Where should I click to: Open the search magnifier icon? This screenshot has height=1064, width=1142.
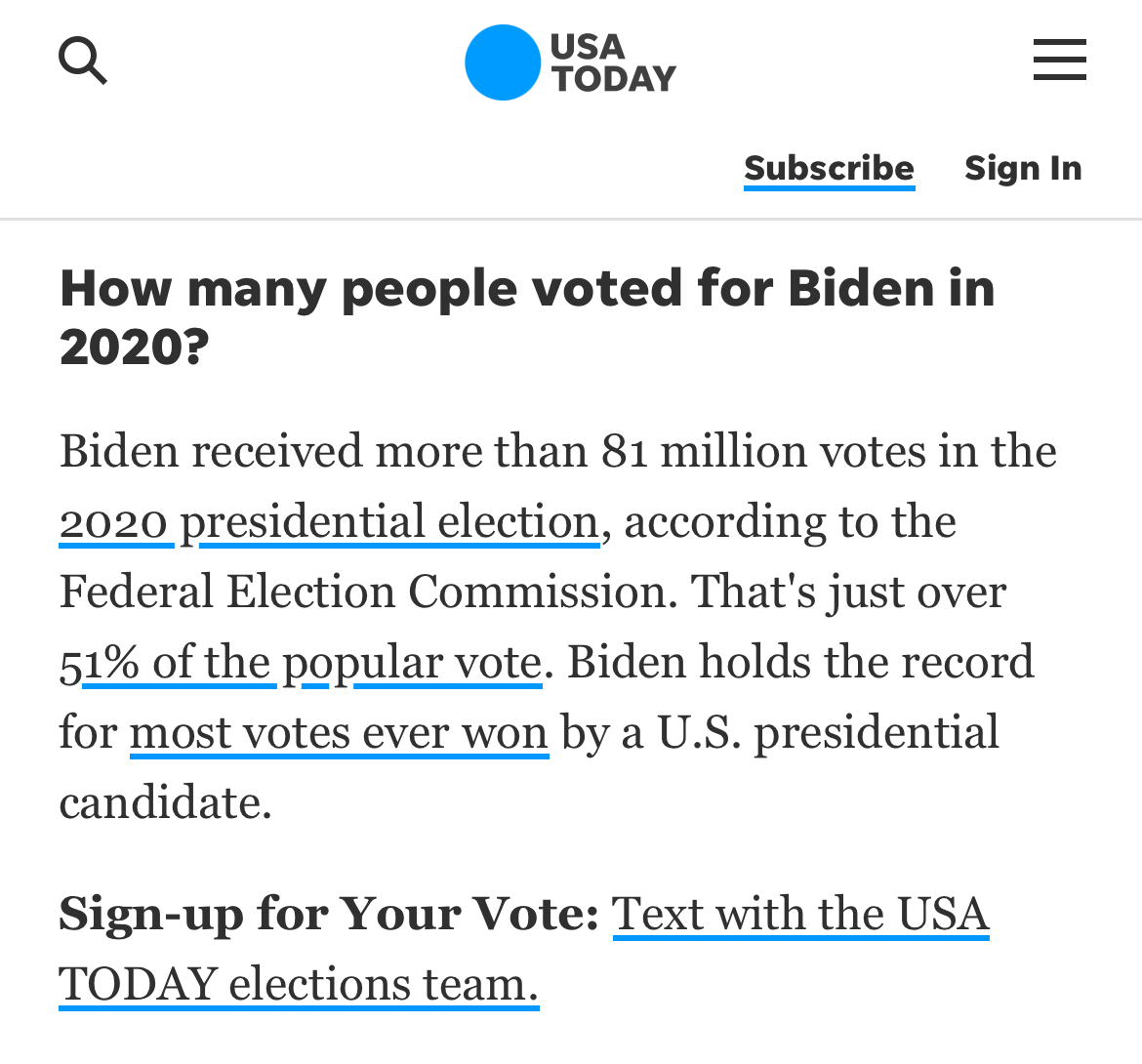[83, 61]
